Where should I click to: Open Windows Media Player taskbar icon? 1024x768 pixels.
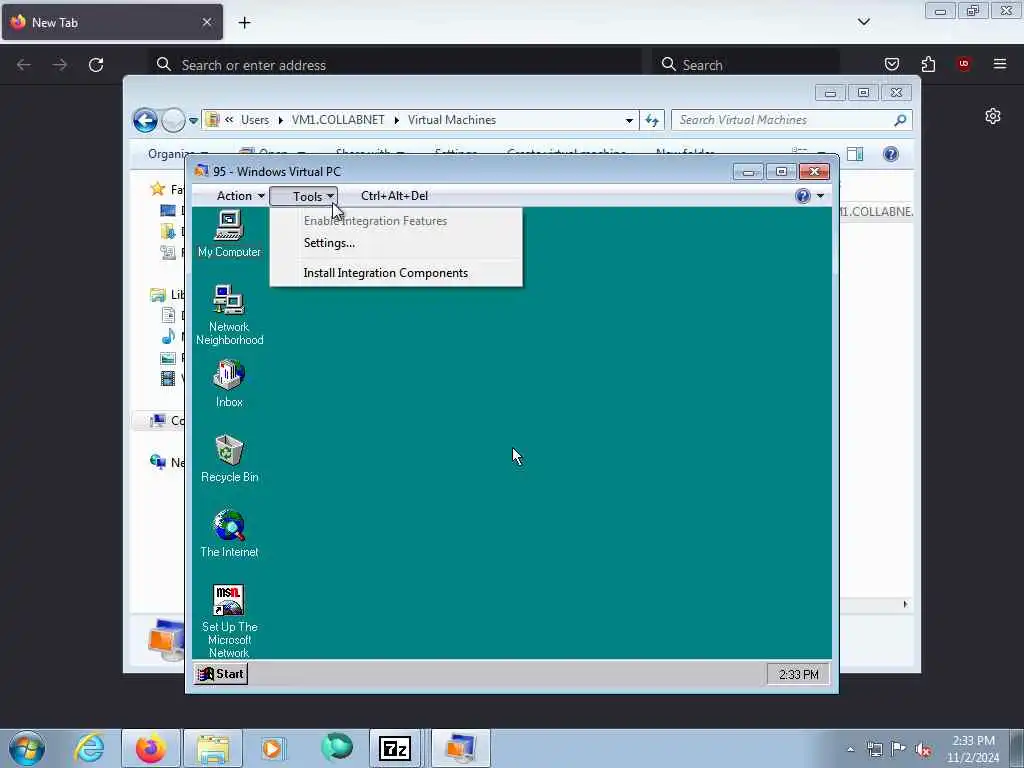[x=272, y=748]
